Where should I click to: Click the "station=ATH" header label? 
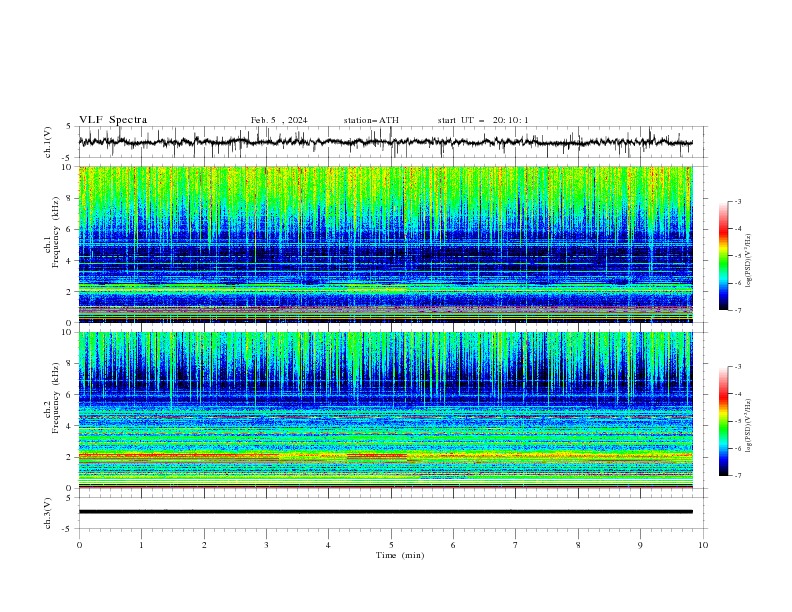click(x=371, y=120)
